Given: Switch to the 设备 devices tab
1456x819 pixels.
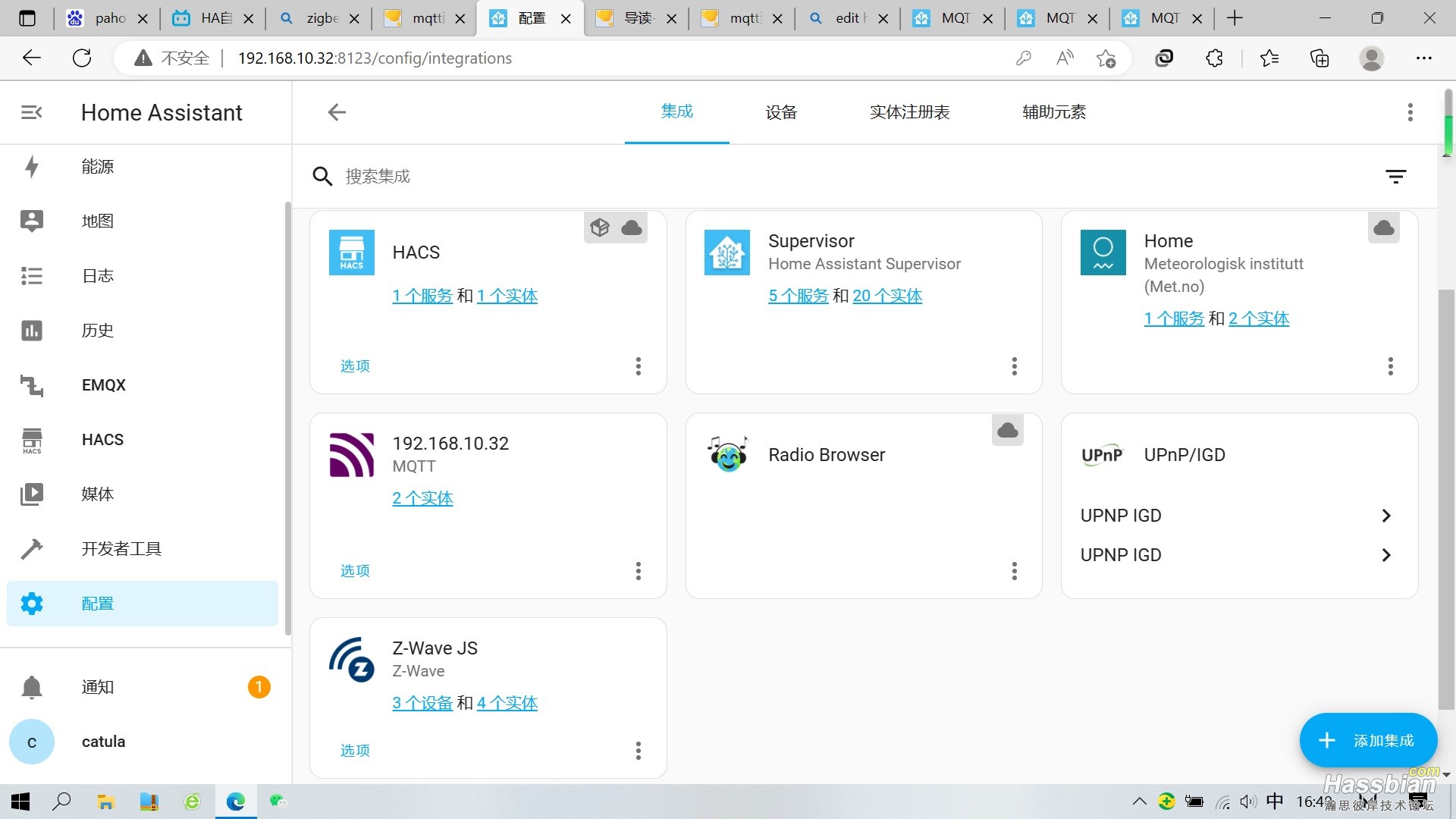Looking at the screenshot, I should [x=781, y=112].
